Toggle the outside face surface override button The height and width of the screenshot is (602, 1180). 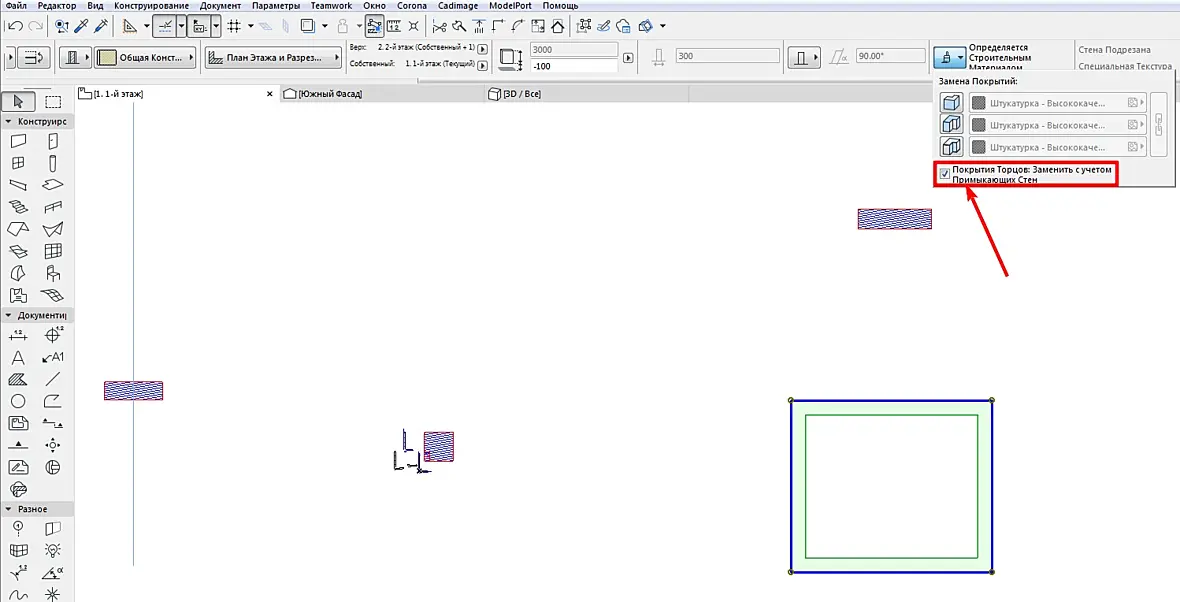952,103
